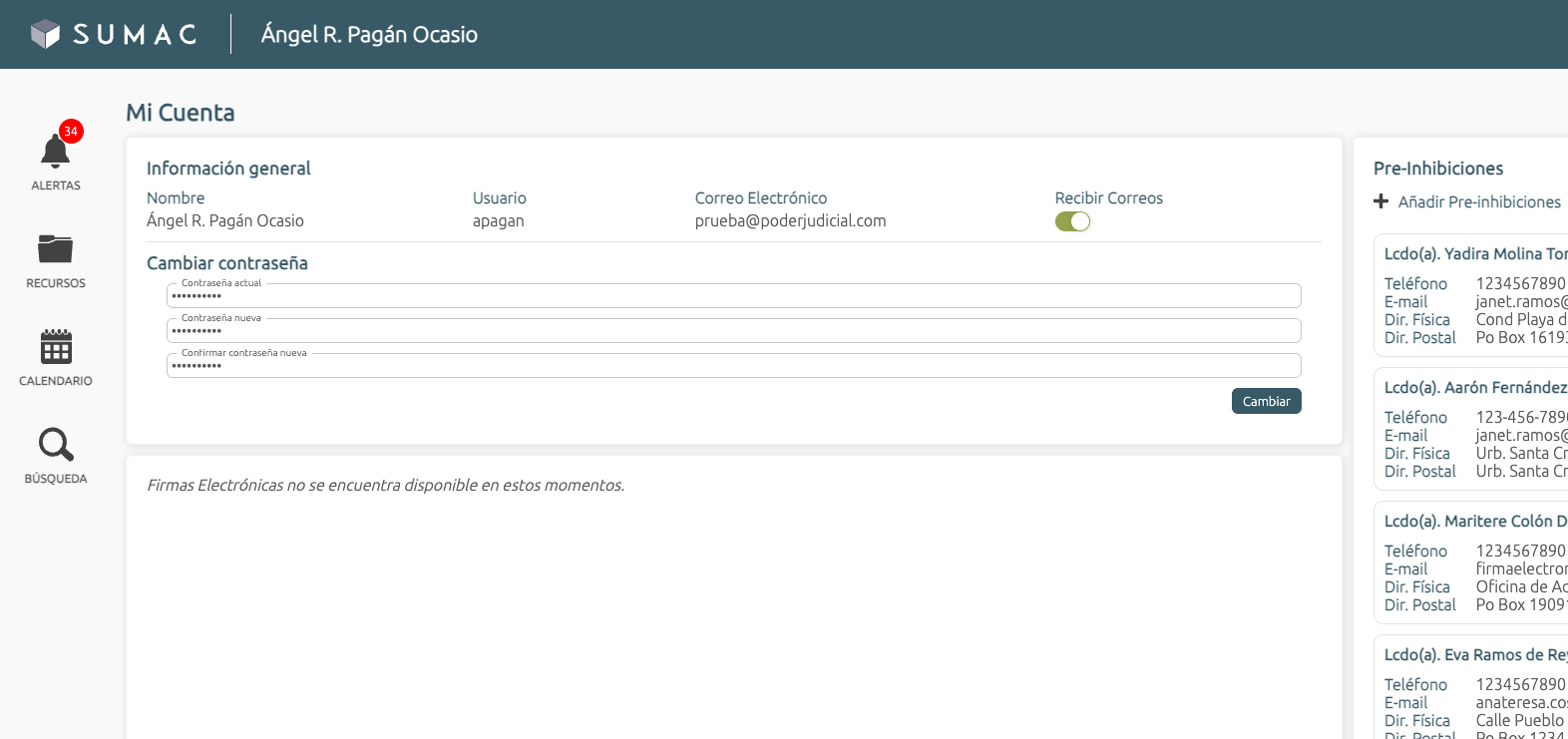The height and width of the screenshot is (739, 1568).
Task: Open the Búsqueda magnifying glass icon
Action: pyautogui.click(x=56, y=445)
